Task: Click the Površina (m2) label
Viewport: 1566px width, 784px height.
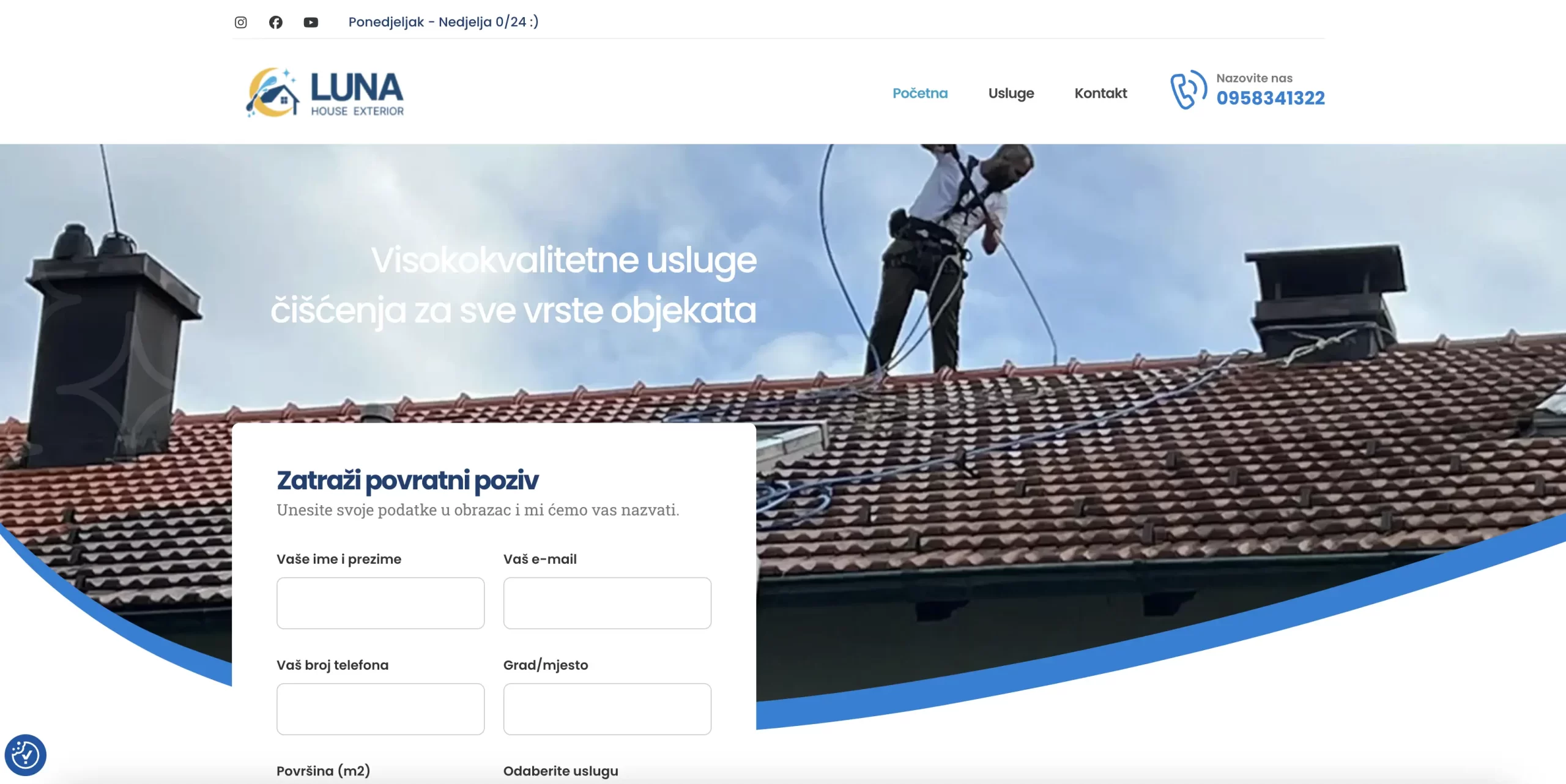Action: click(x=323, y=771)
